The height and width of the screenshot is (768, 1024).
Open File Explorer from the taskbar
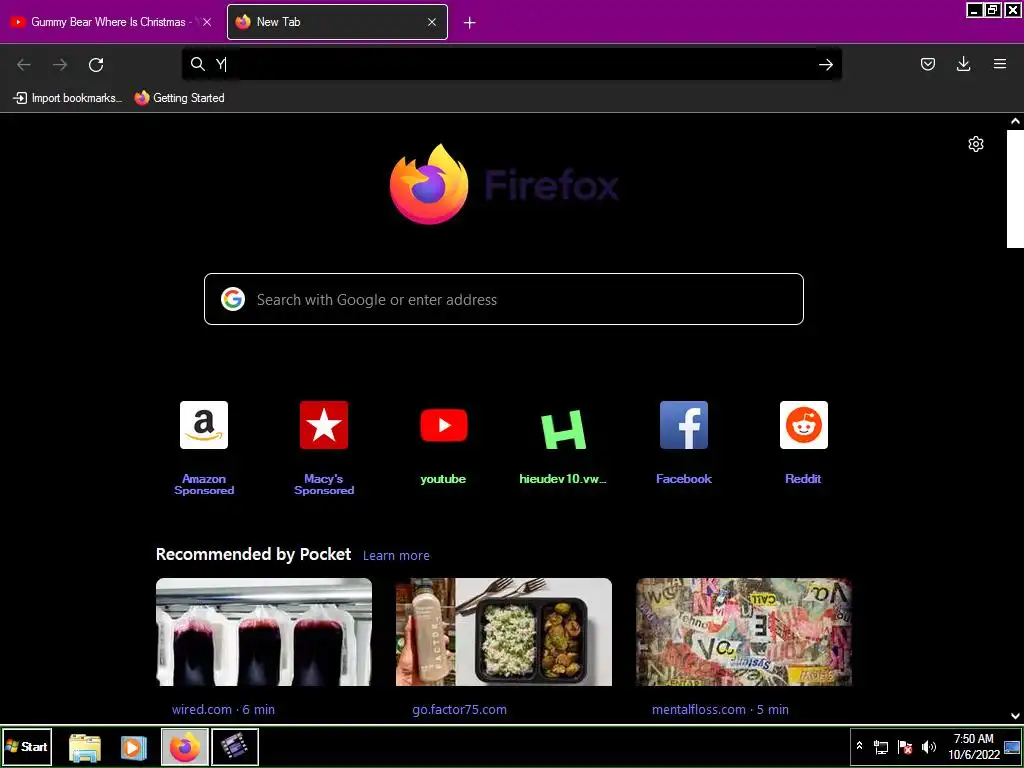pyautogui.click(x=86, y=747)
